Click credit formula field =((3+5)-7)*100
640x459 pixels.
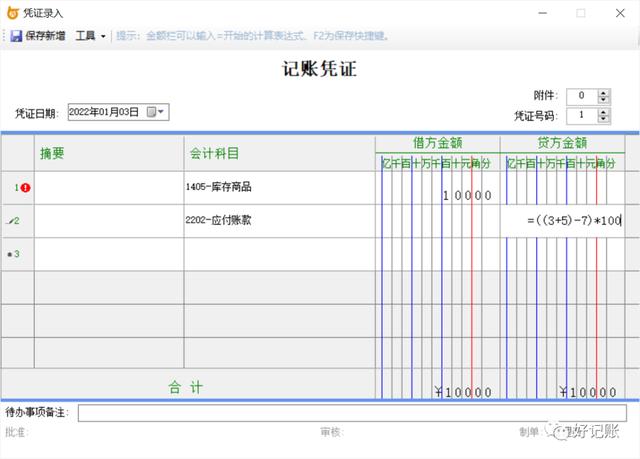point(563,221)
